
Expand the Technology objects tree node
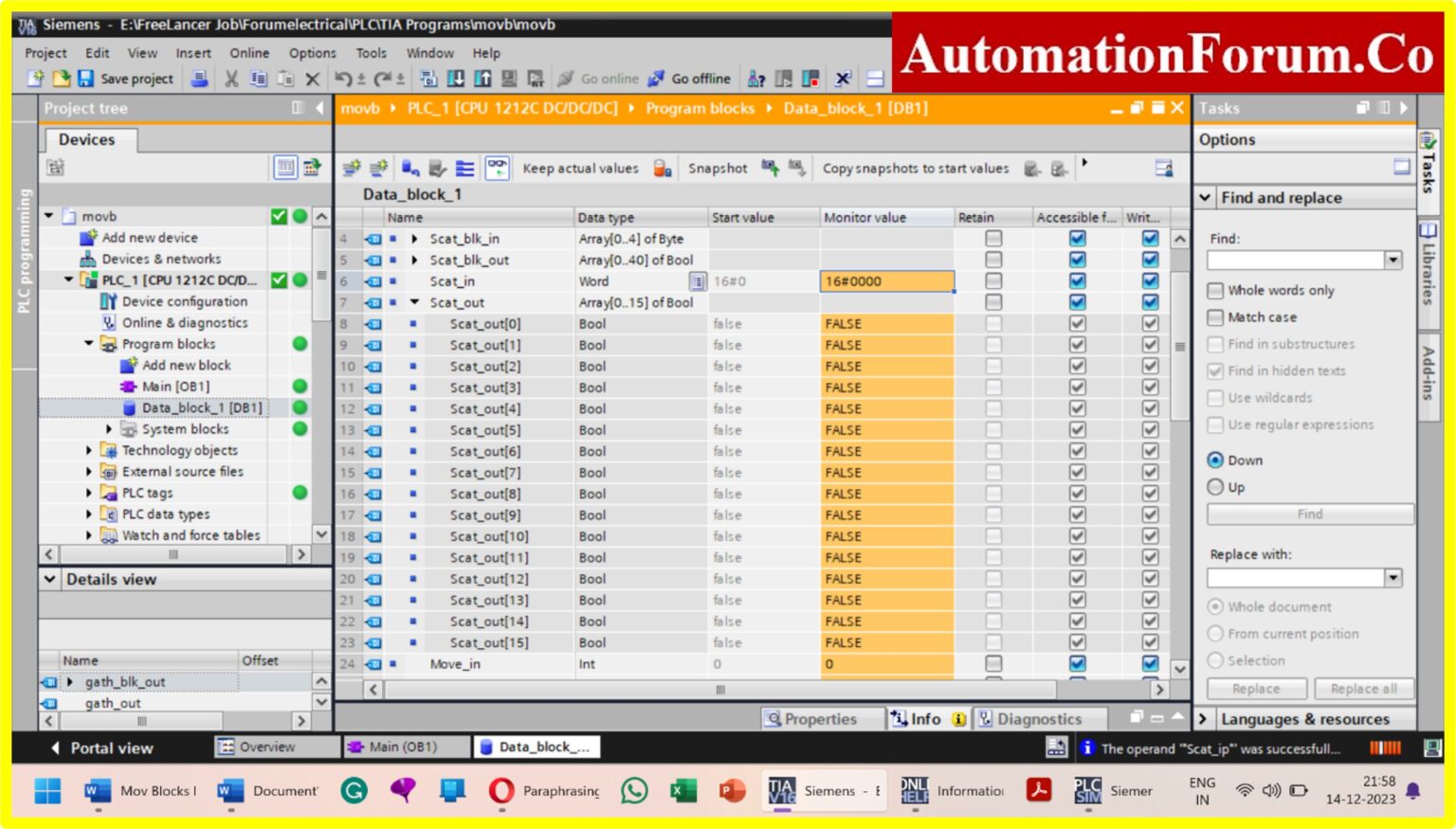click(x=89, y=450)
